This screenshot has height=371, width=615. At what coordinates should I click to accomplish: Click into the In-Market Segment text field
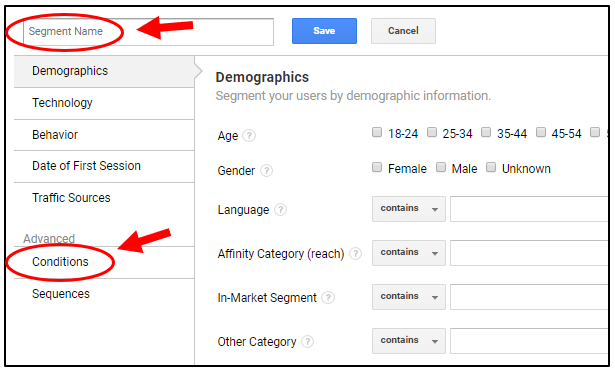[529, 297]
